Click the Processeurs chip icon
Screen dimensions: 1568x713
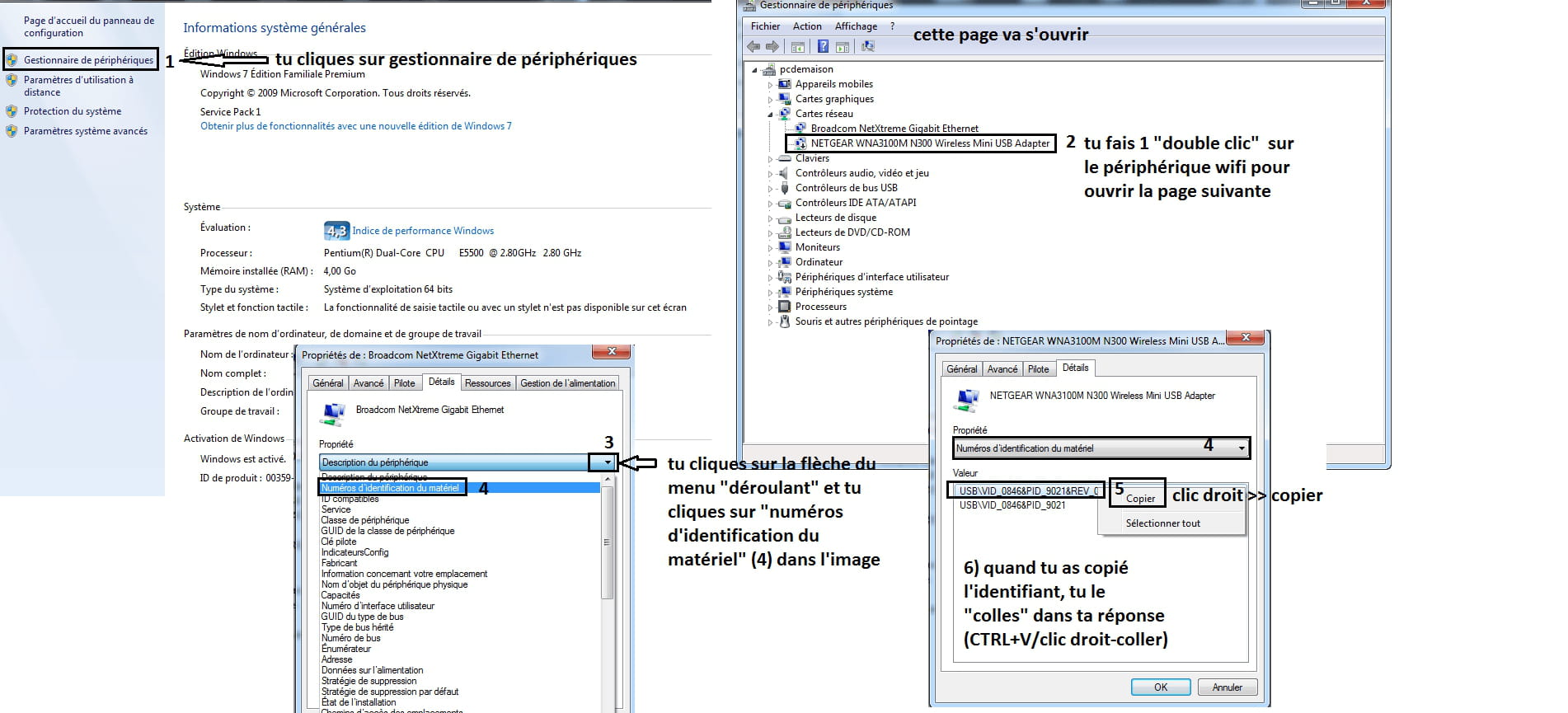click(785, 307)
